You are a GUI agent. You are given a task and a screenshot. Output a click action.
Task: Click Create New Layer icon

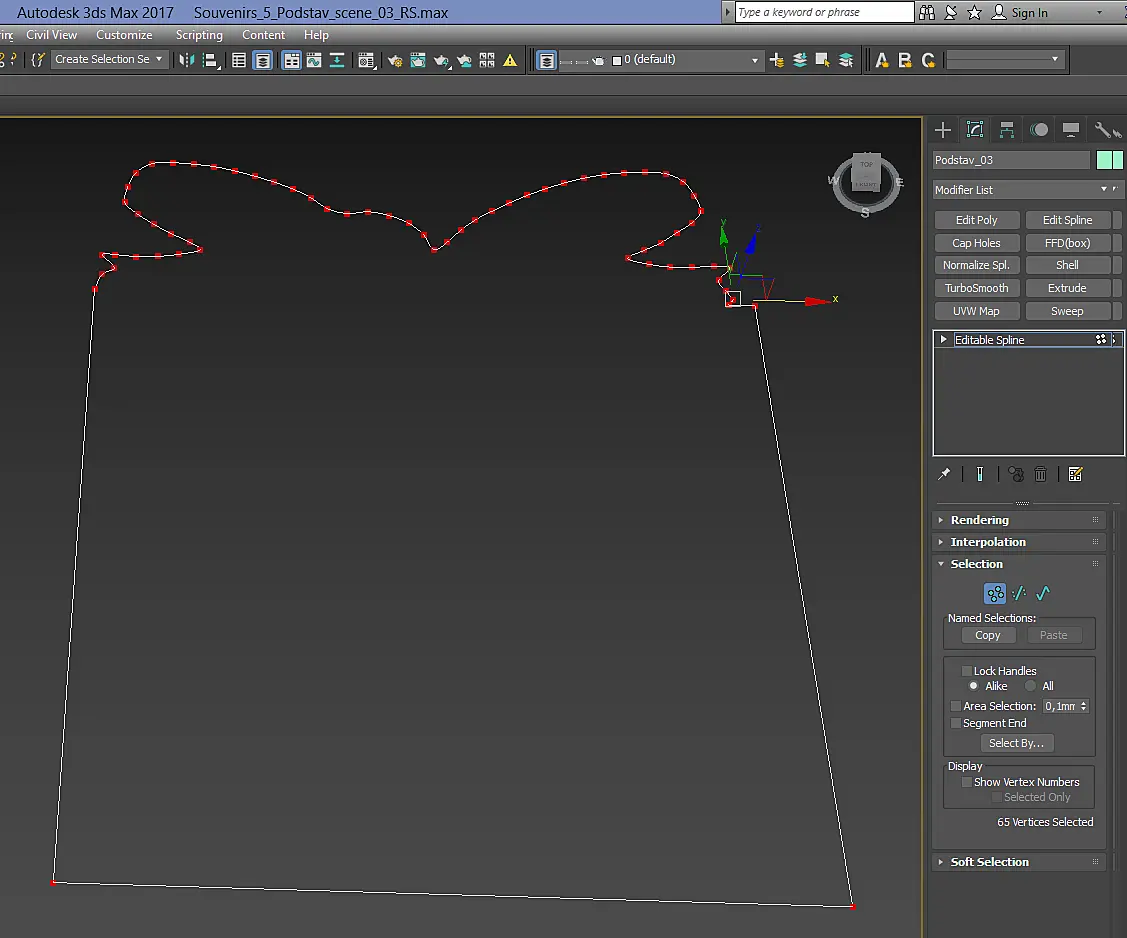pos(777,60)
